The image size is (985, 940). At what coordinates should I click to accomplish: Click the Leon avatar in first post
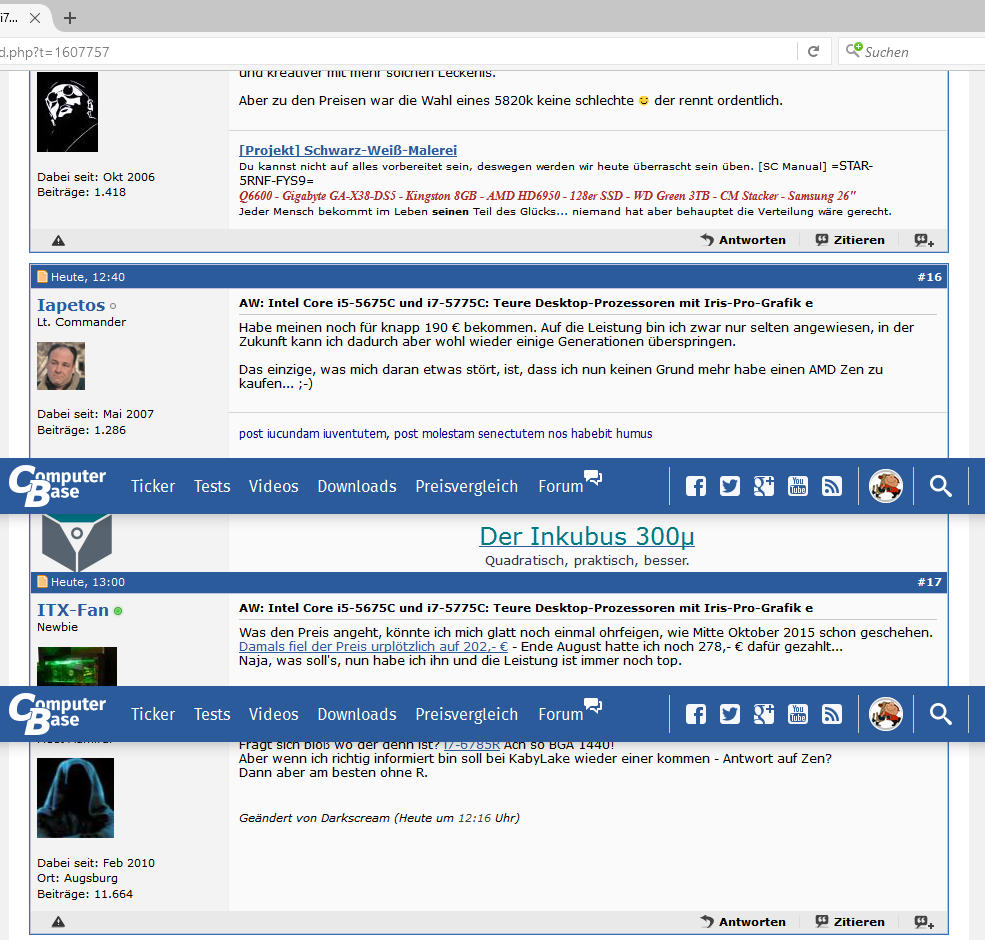(x=67, y=112)
